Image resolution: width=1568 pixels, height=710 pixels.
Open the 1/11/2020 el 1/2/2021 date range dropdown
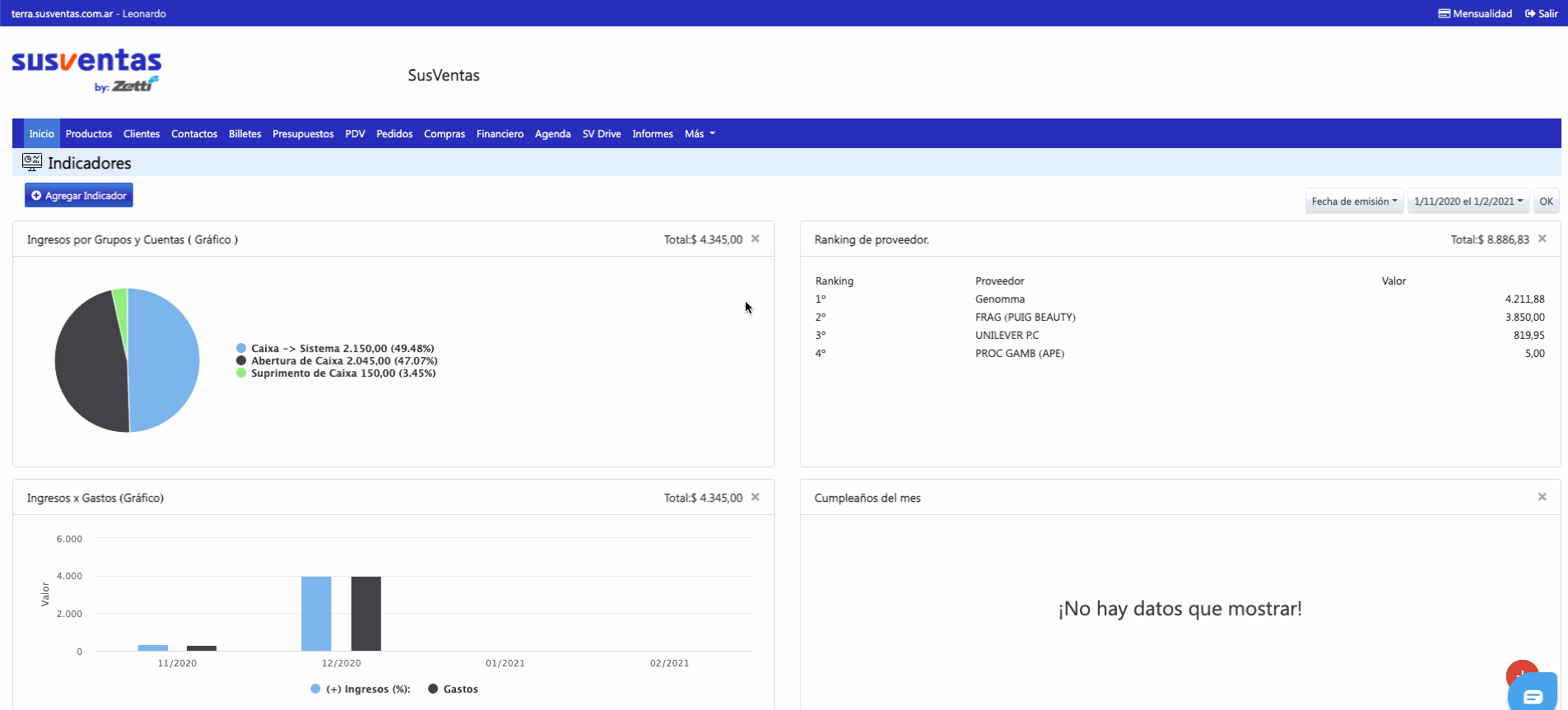coord(1468,201)
